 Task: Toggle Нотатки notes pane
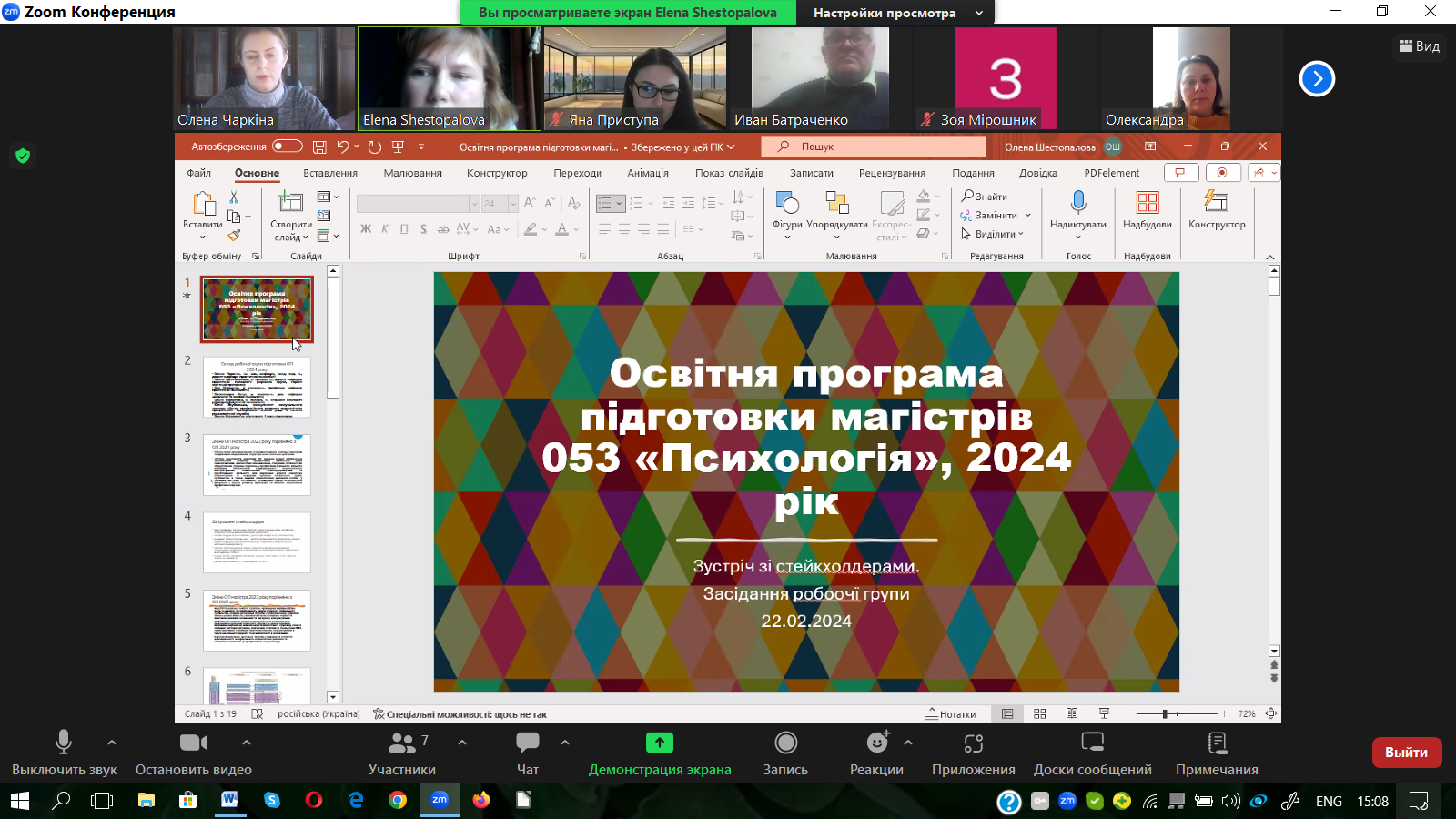click(x=951, y=714)
